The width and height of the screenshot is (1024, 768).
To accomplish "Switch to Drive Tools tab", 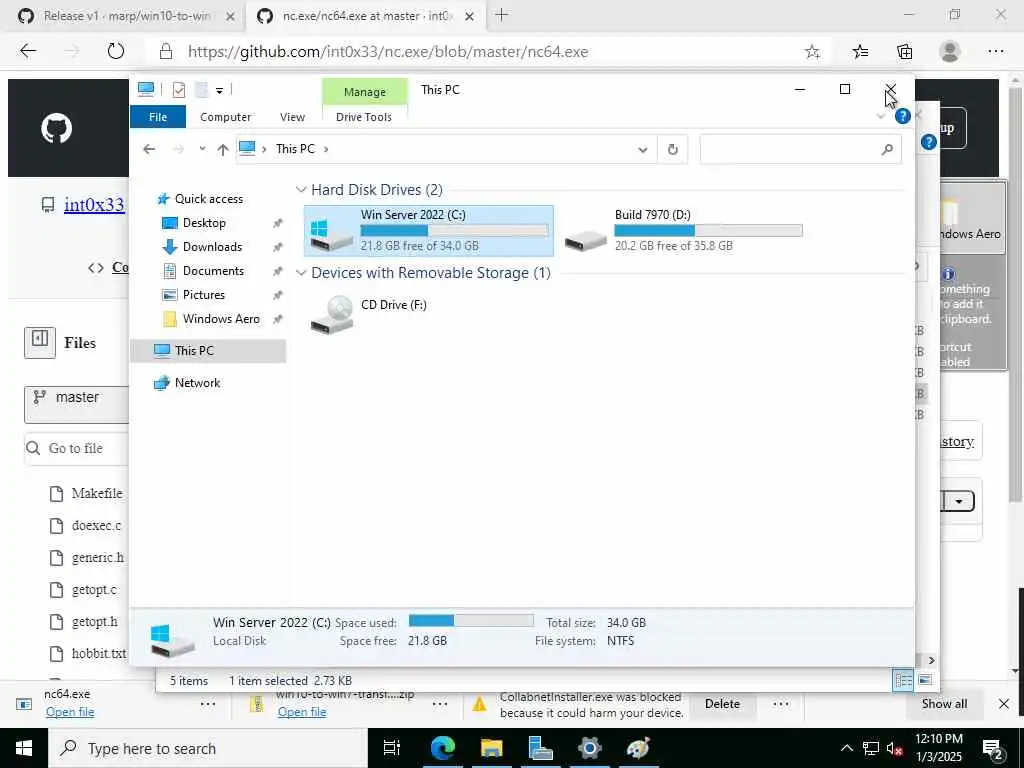I will (364, 117).
